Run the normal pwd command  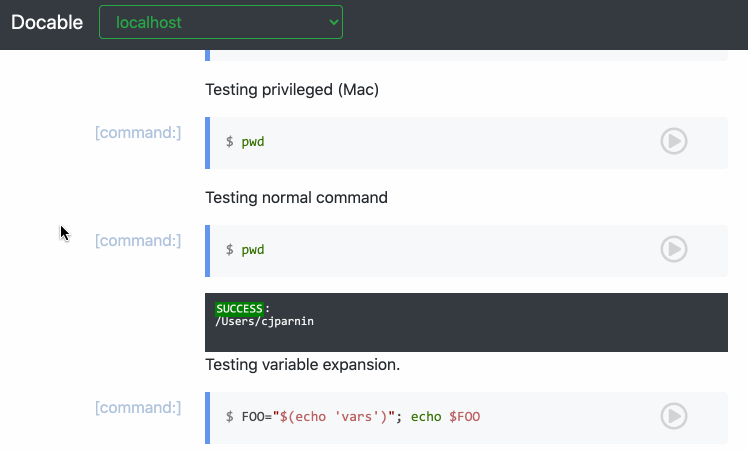click(x=673, y=249)
